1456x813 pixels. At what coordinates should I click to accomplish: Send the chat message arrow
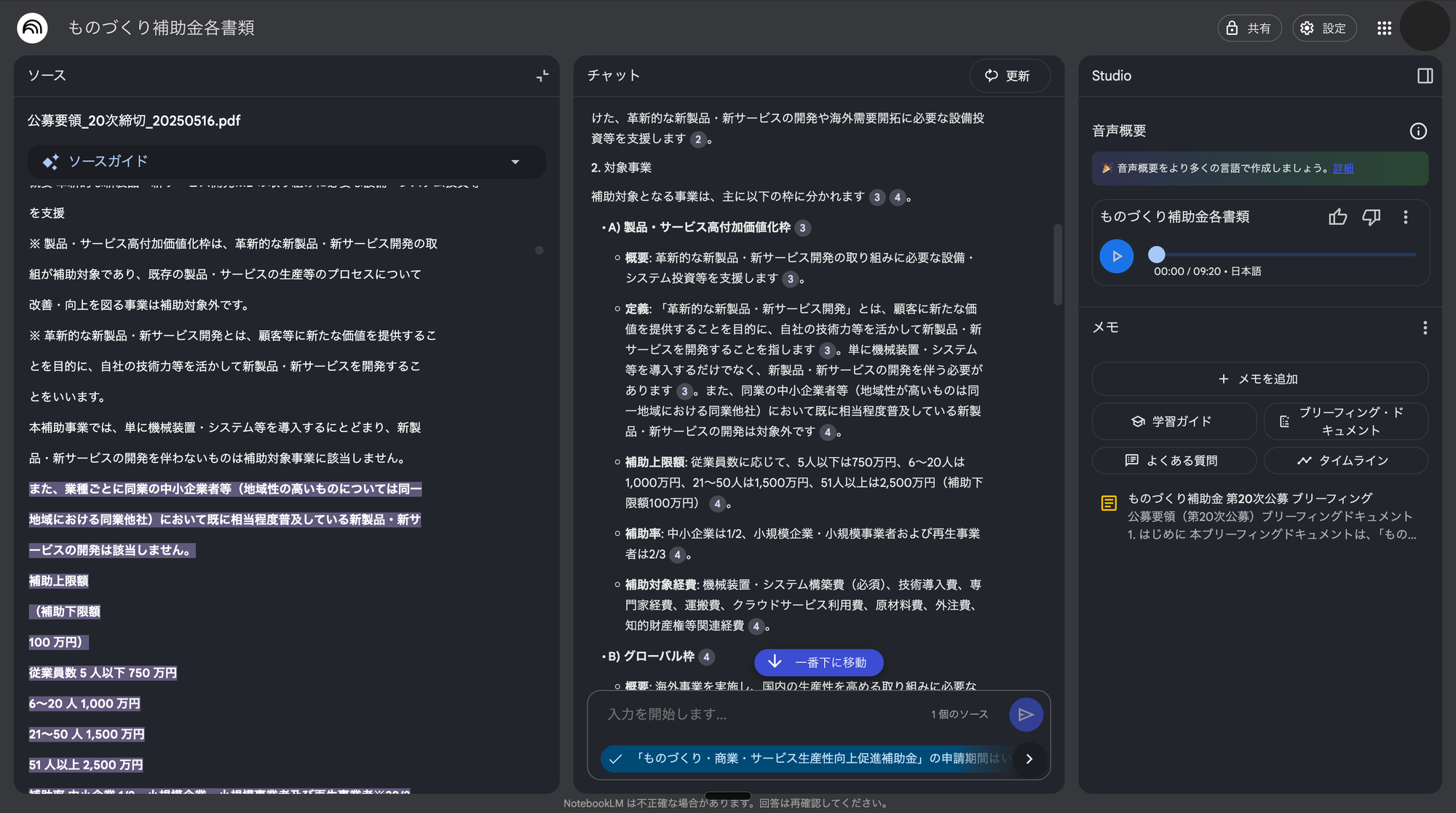1026,715
